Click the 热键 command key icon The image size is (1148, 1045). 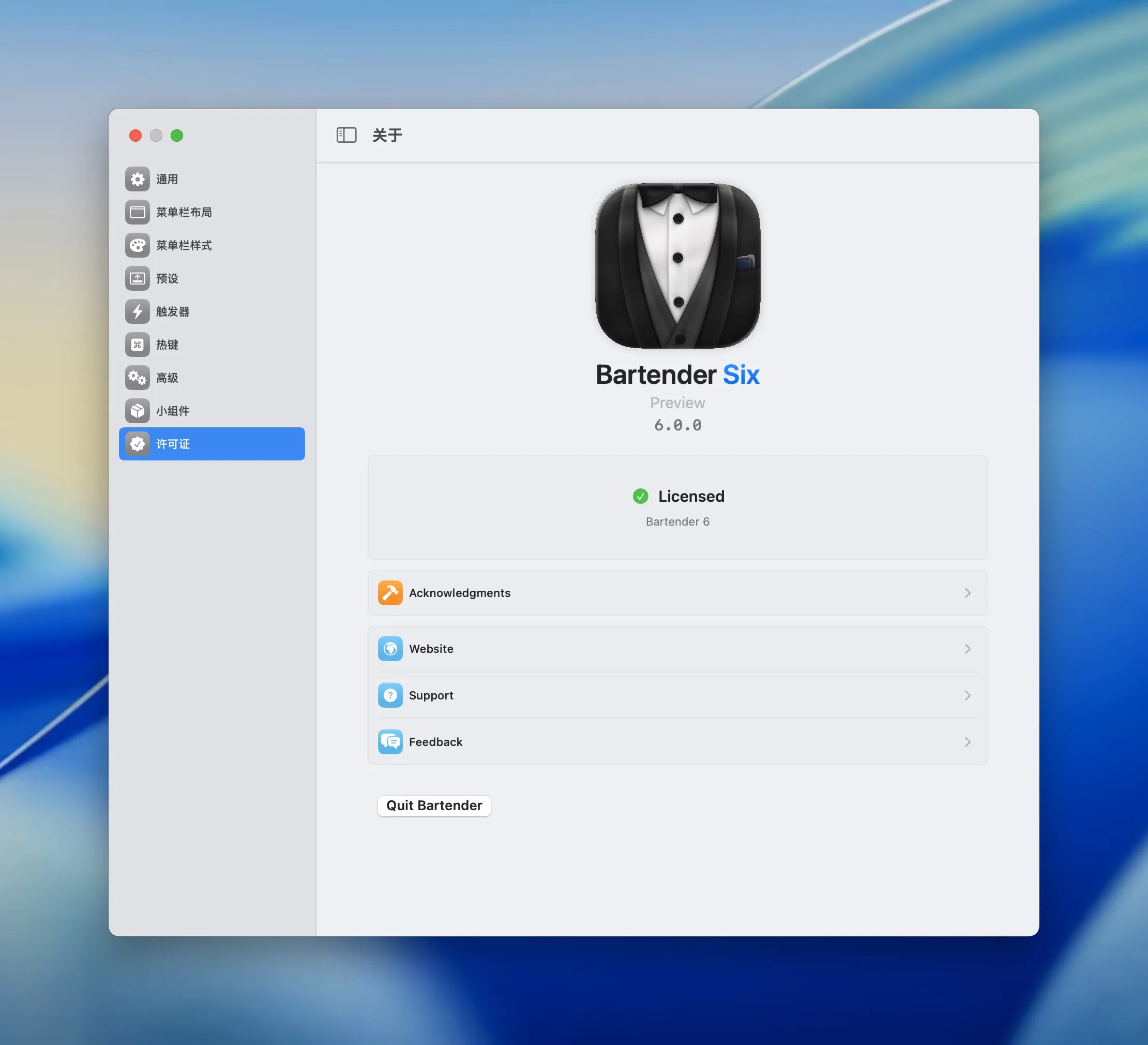click(137, 345)
